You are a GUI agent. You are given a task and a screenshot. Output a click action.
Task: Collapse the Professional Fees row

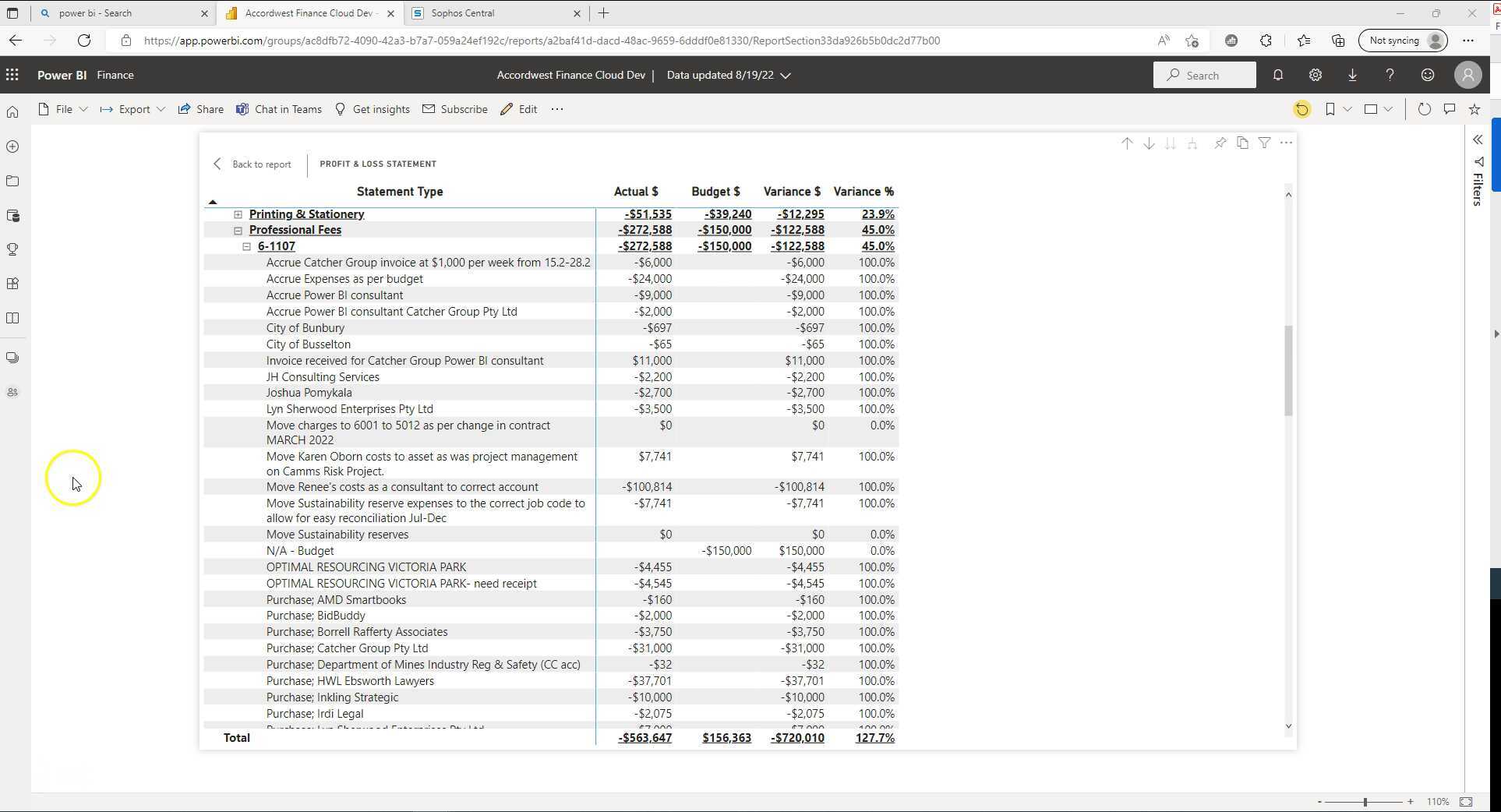pyautogui.click(x=238, y=230)
